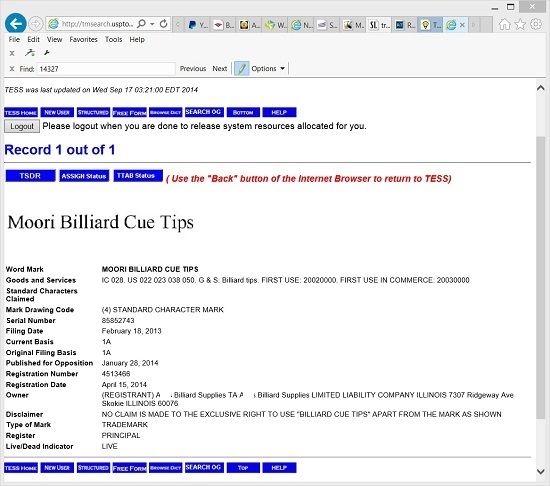Image resolution: width=550 pixels, height=486 pixels.
Task: Switch to the 'S...' browser tab
Action: (x=327, y=25)
